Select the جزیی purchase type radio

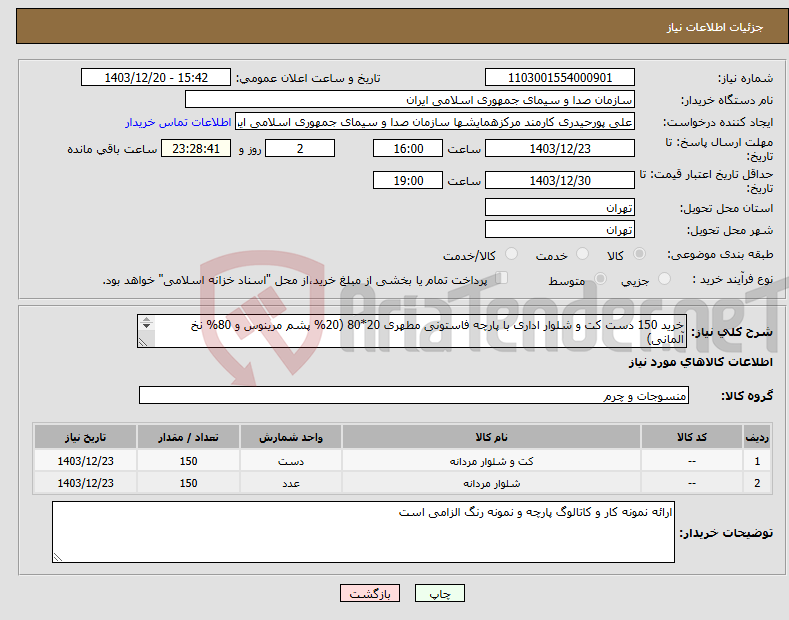pos(664,279)
